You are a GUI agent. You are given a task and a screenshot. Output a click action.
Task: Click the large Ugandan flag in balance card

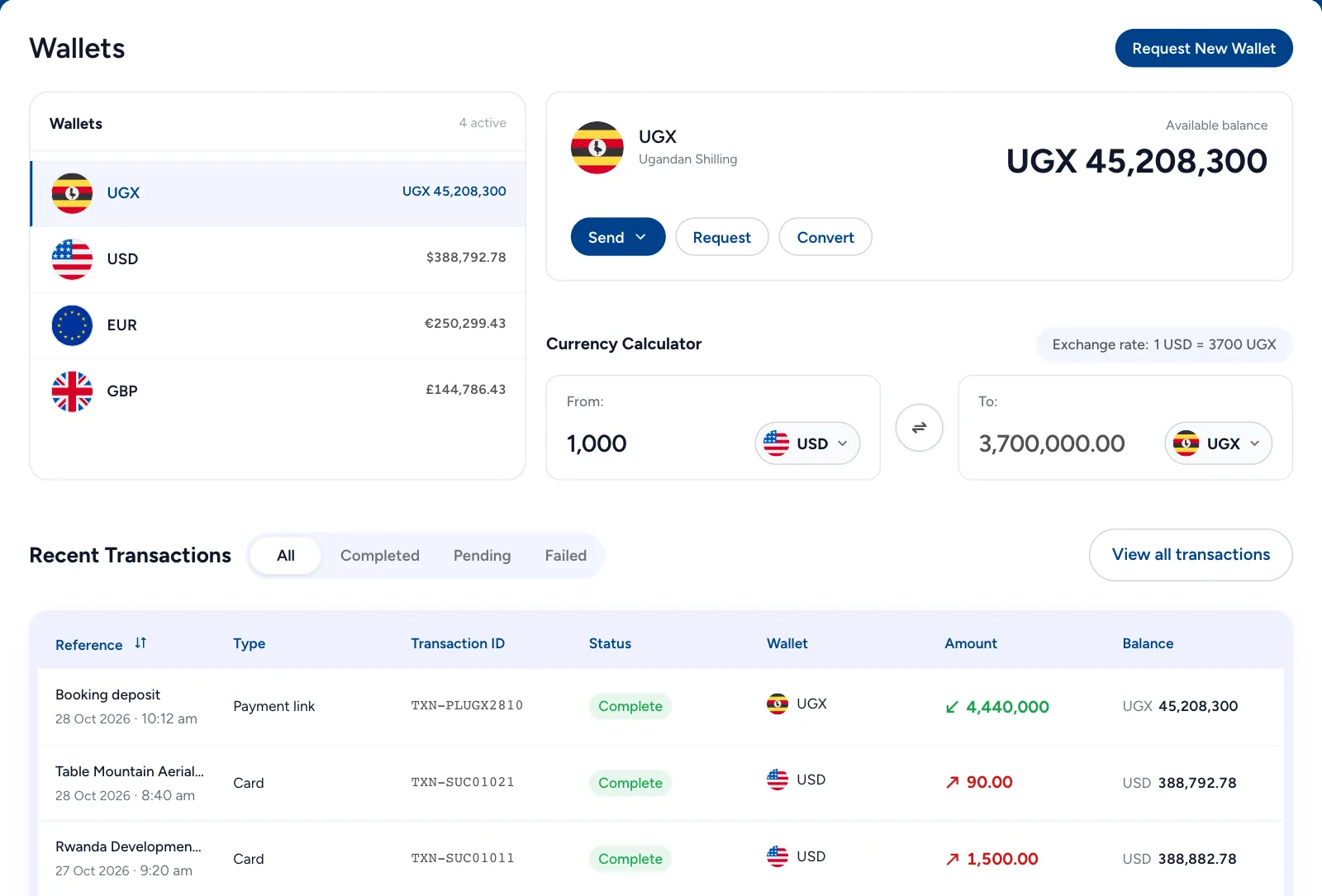point(597,148)
